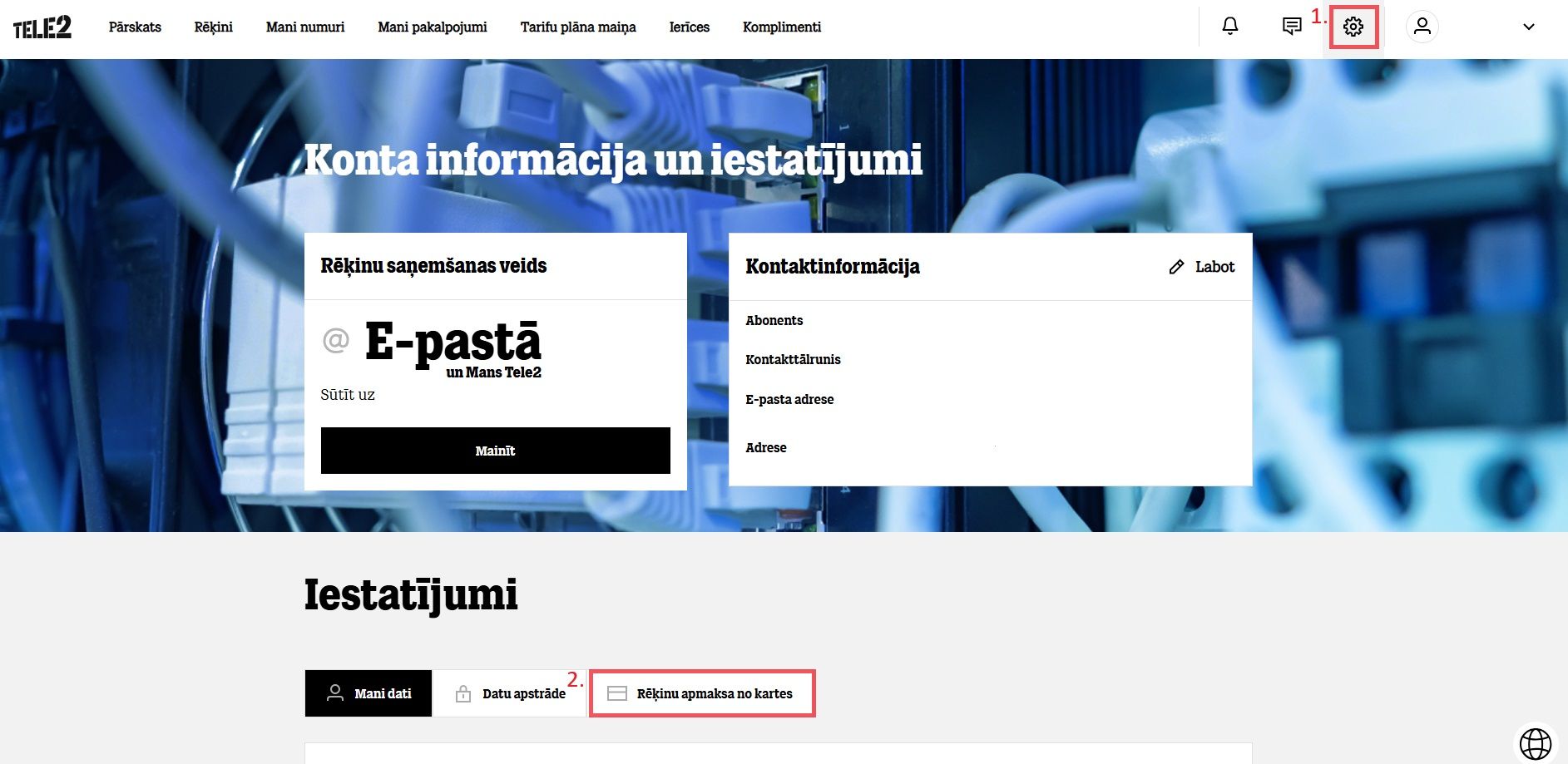Click the user profile avatar icon
The width and height of the screenshot is (1568, 764).
1422,27
